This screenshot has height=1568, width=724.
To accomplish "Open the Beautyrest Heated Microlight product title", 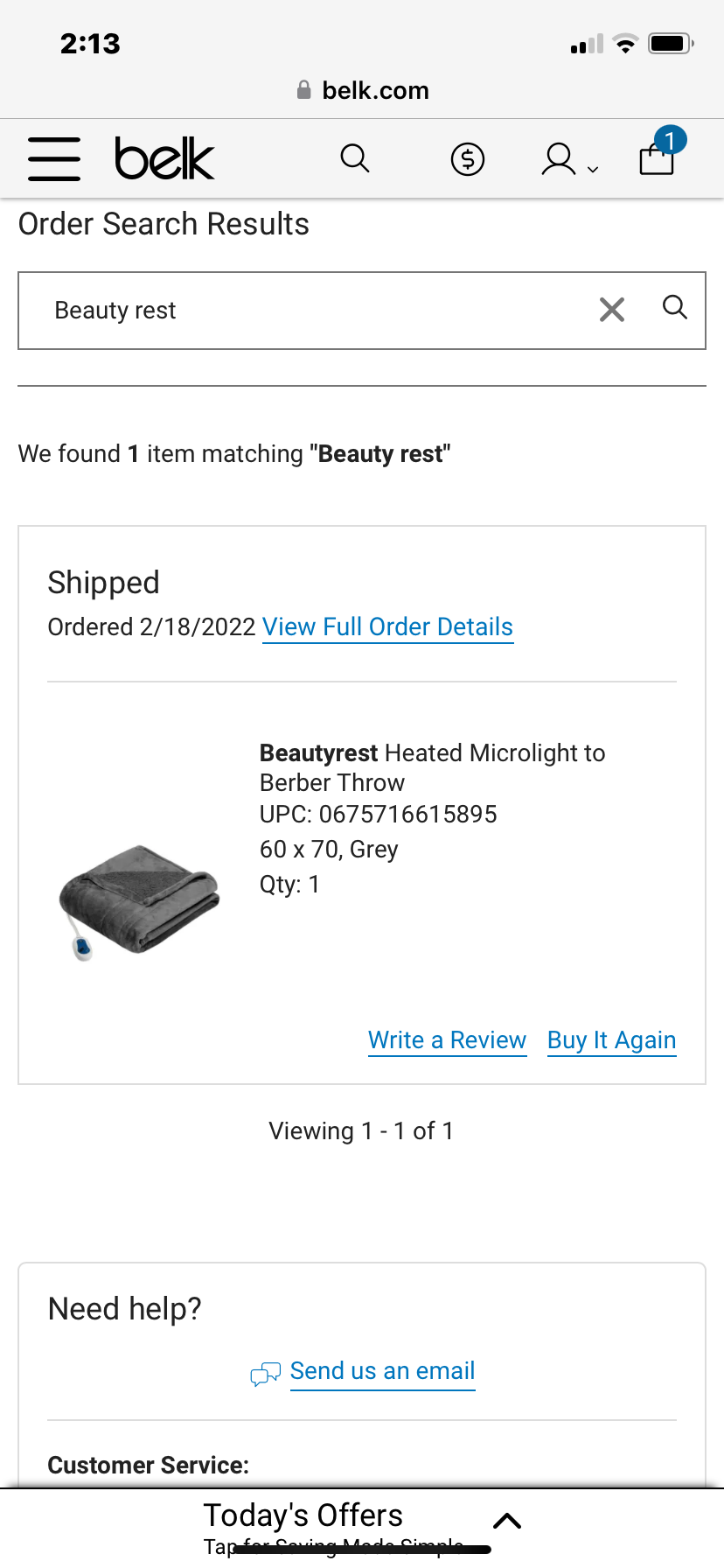I will [x=432, y=767].
